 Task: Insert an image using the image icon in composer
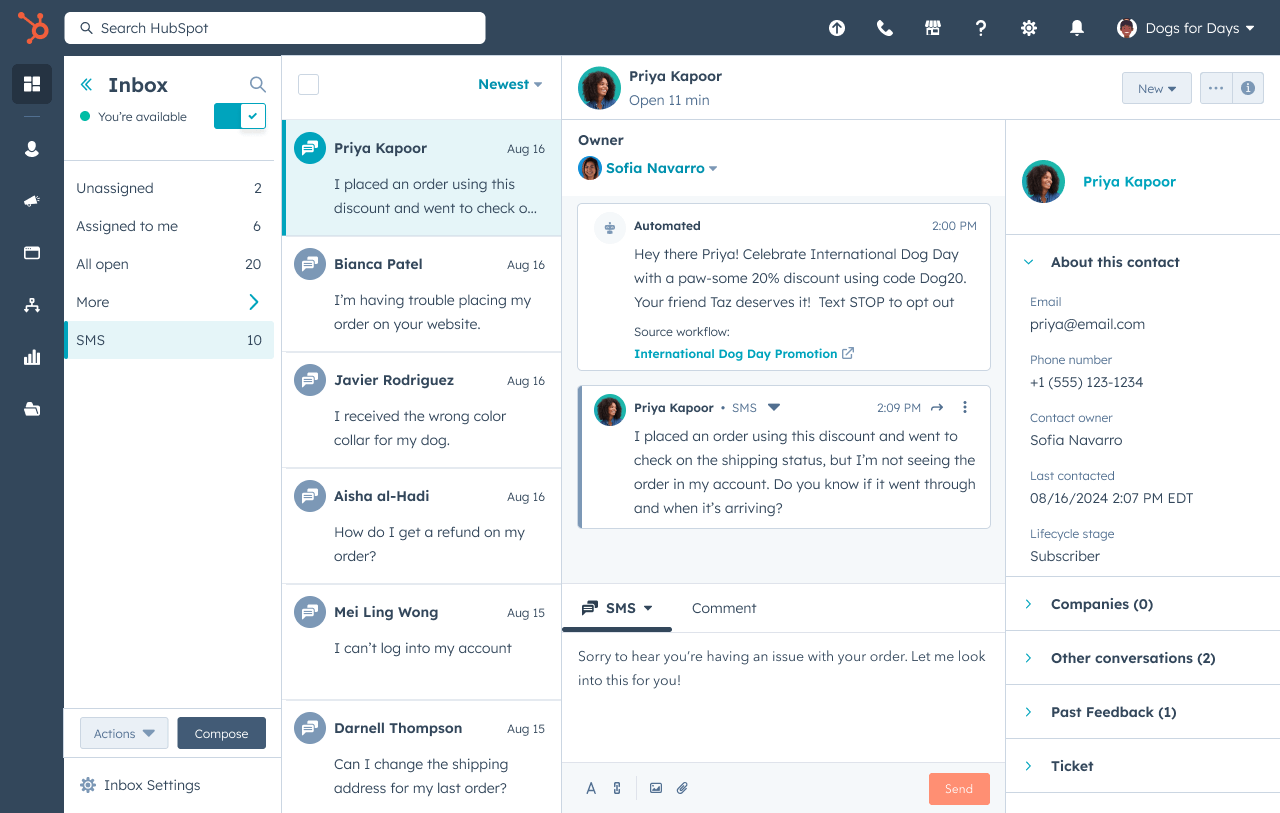click(656, 788)
